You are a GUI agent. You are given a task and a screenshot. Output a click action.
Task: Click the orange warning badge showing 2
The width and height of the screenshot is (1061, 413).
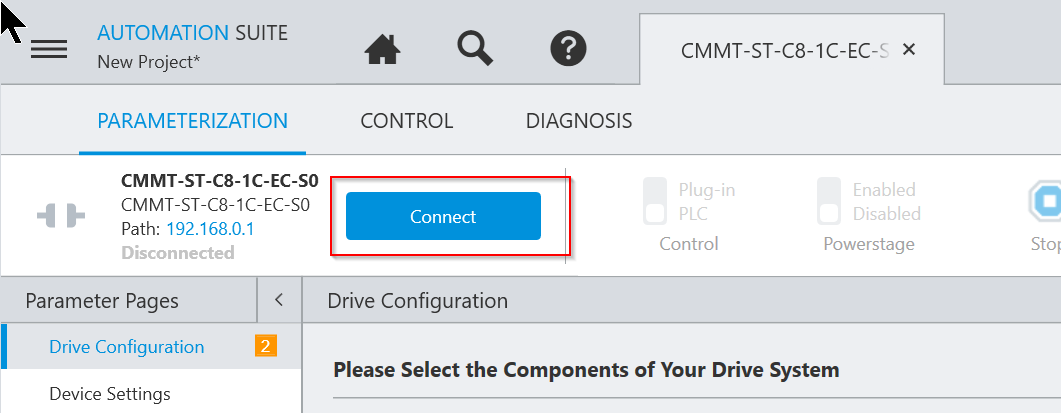265,347
